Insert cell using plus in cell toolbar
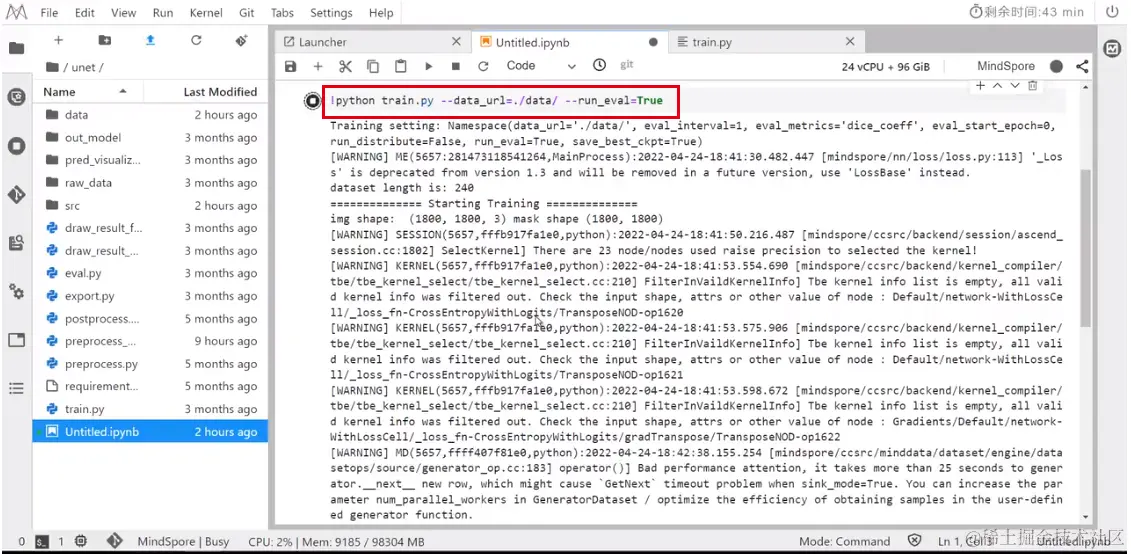This screenshot has width=1131, height=554. [x=980, y=85]
